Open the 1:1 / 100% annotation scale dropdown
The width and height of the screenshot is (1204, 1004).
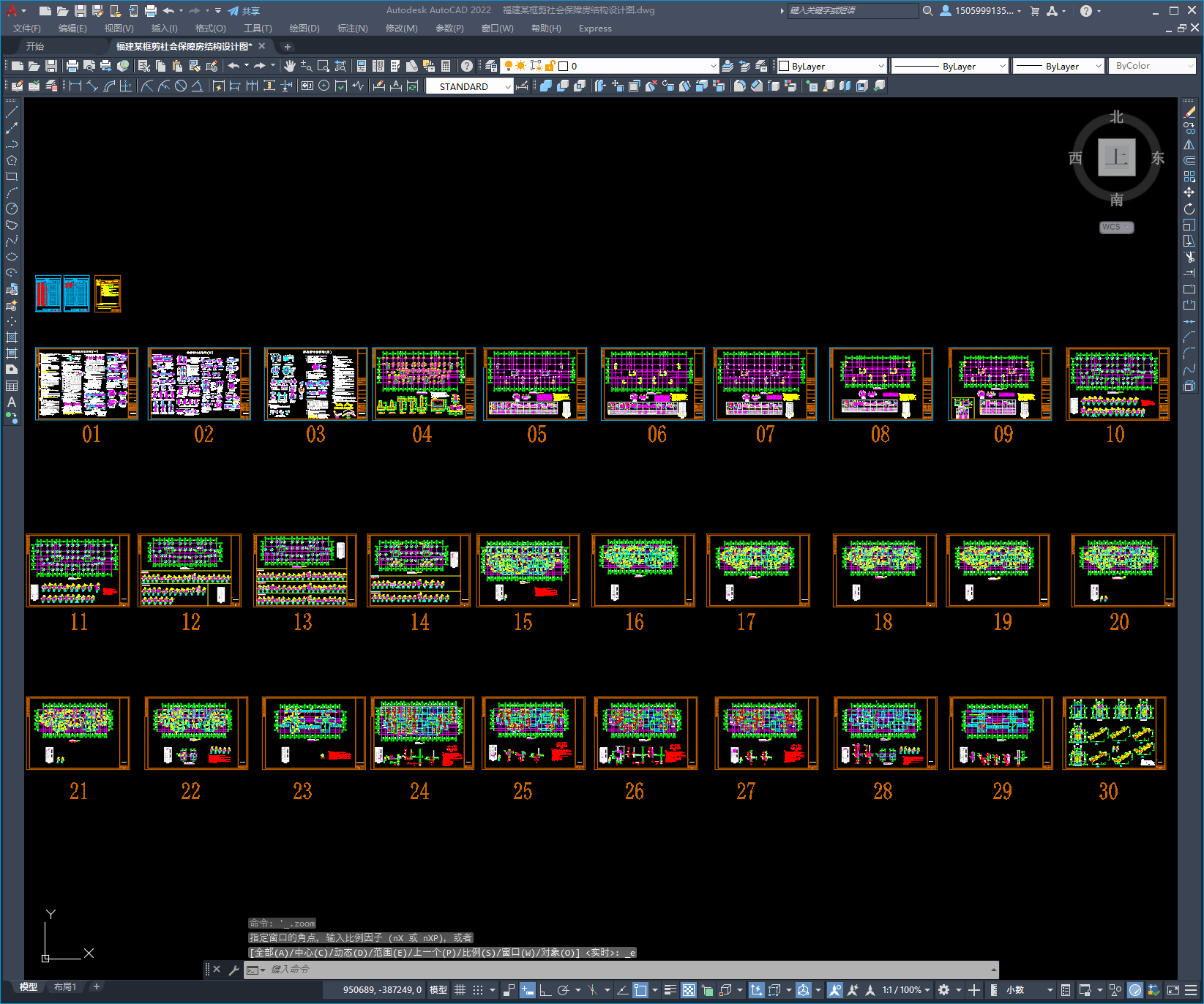pyautogui.click(x=906, y=990)
